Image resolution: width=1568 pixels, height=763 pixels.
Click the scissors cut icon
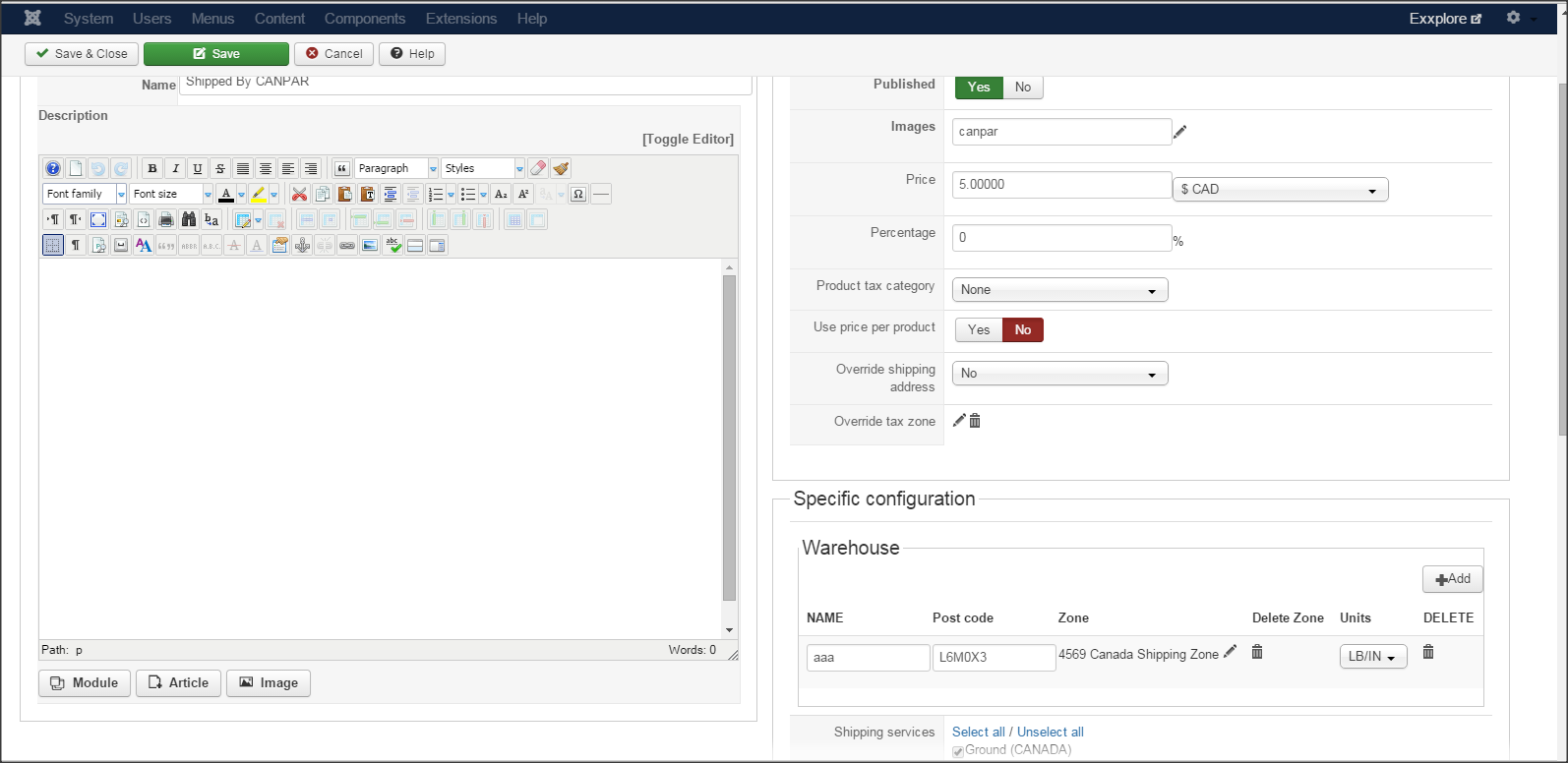(299, 194)
